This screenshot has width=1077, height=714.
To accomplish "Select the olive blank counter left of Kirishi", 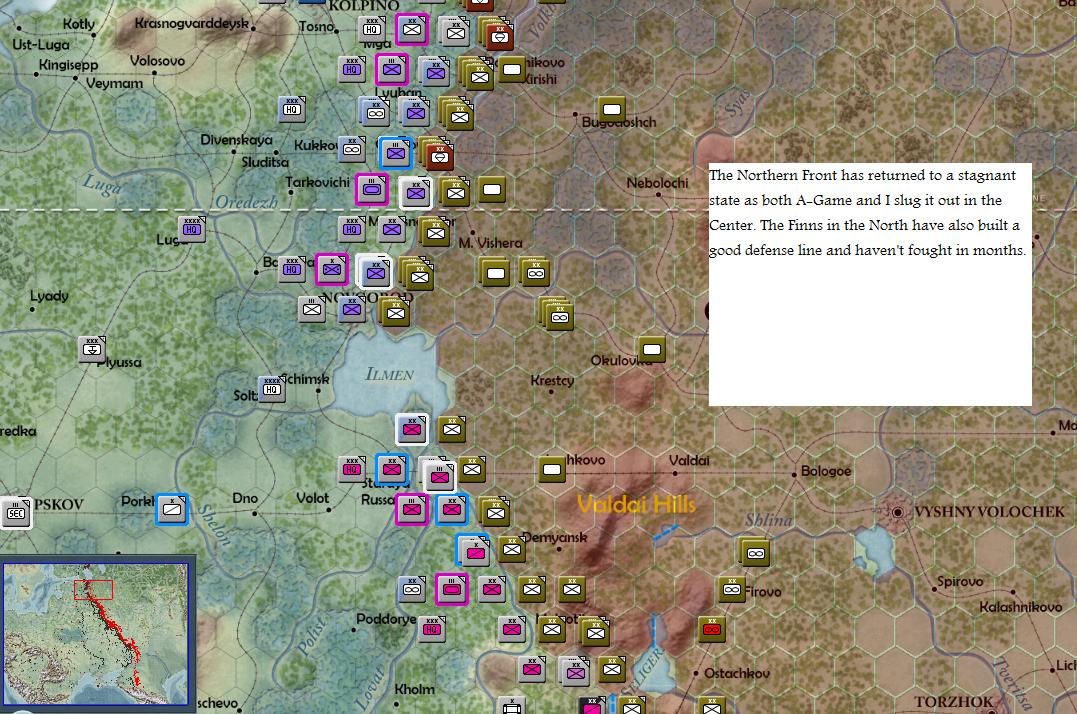I will [512, 69].
